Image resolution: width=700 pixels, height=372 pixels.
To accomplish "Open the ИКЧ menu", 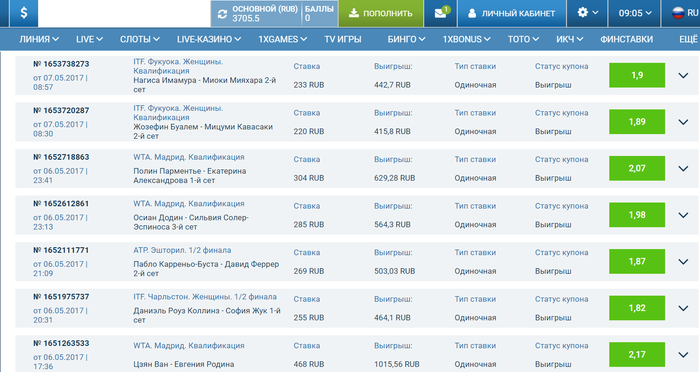I will coord(570,39).
